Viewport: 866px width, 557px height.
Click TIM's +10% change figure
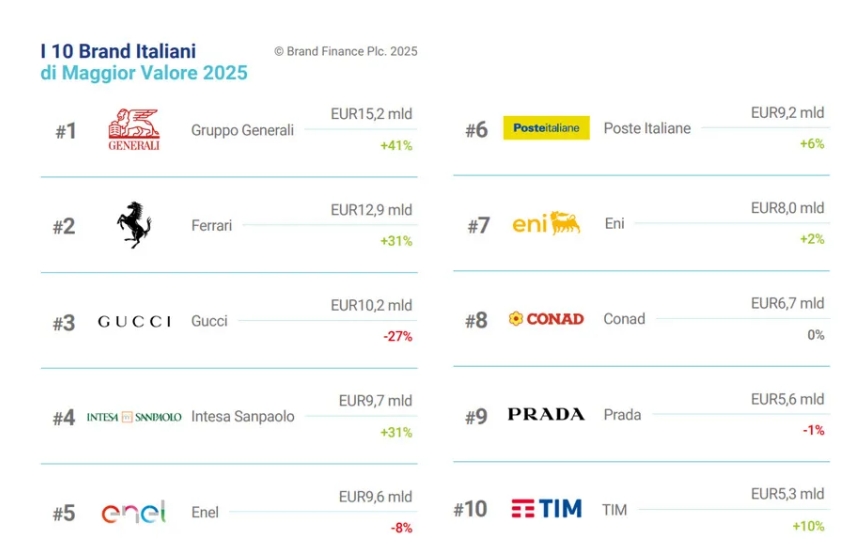tap(808, 526)
